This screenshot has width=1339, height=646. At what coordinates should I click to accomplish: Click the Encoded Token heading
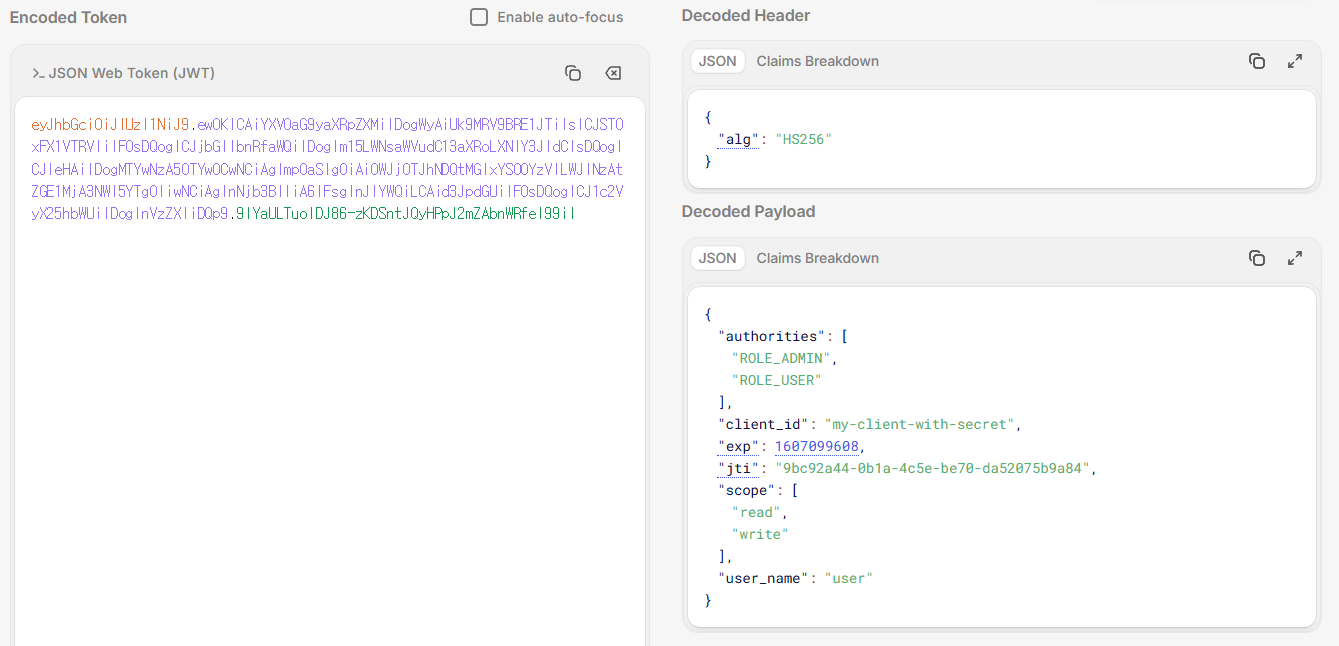(68, 17)
